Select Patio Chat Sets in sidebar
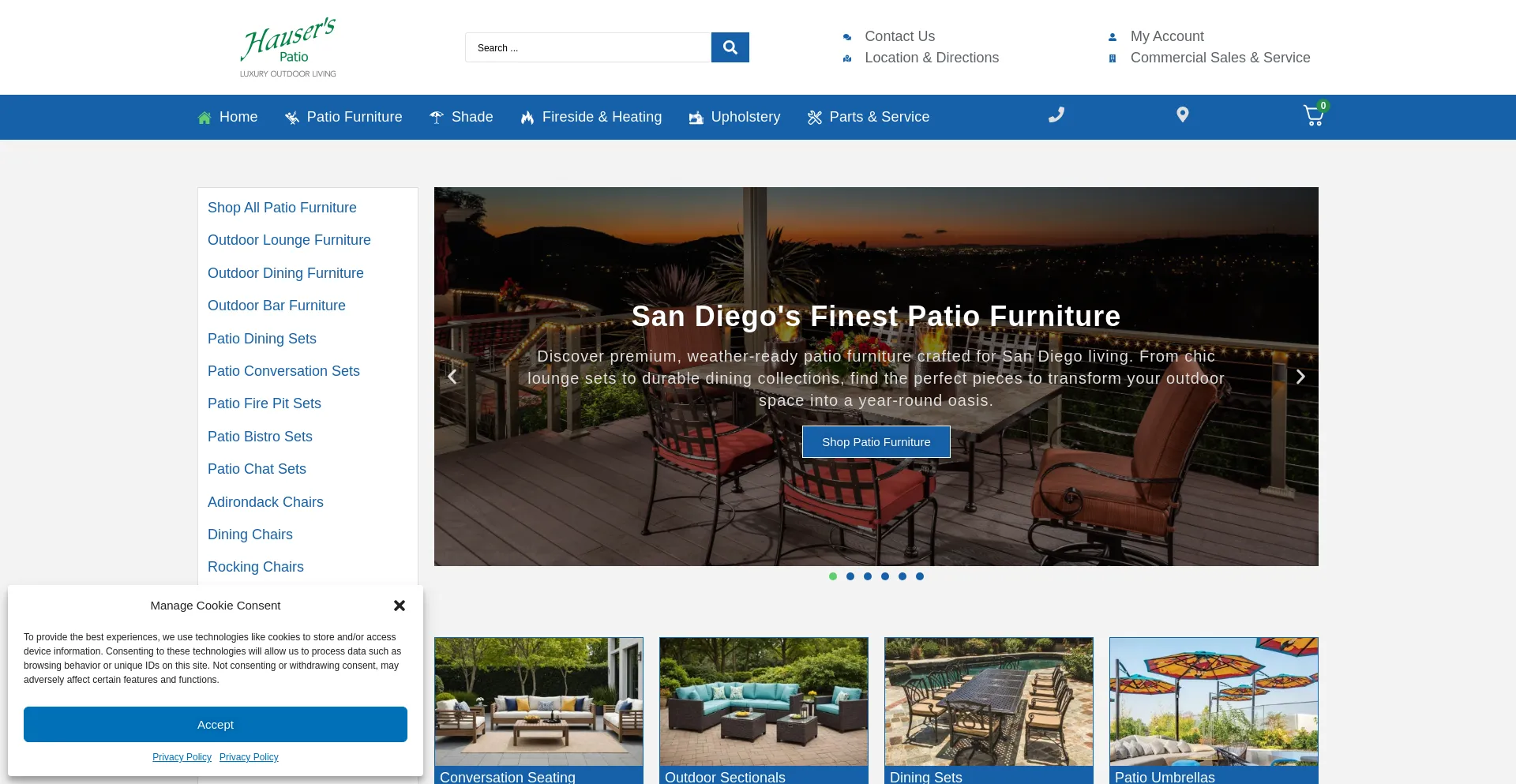This screenshot has height=784, width=1516. 257,469
